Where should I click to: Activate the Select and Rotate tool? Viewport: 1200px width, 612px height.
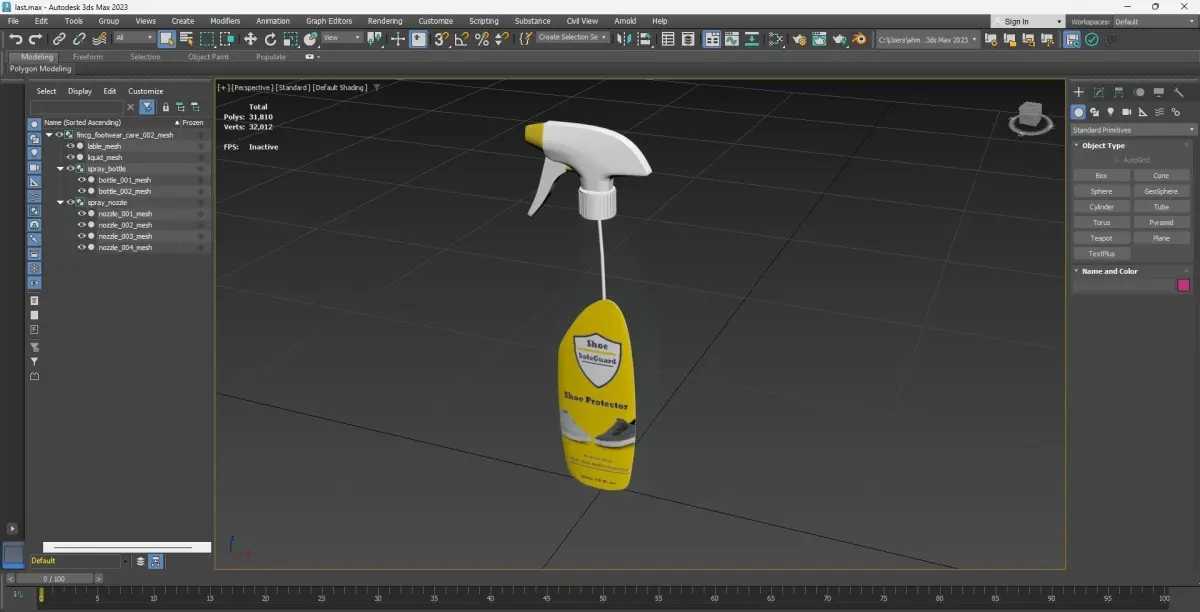click(270, 39)
